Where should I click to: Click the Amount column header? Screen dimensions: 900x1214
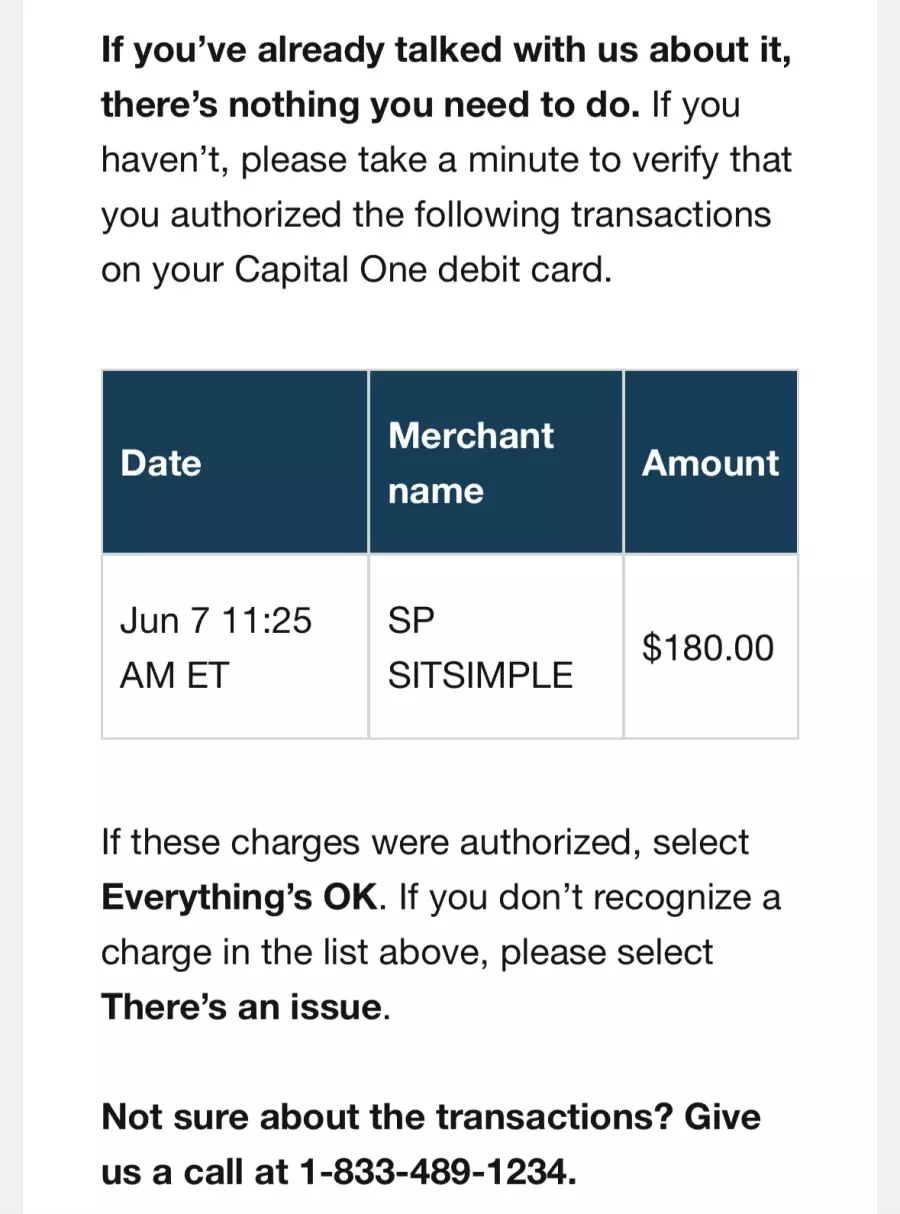pos(711,462)
